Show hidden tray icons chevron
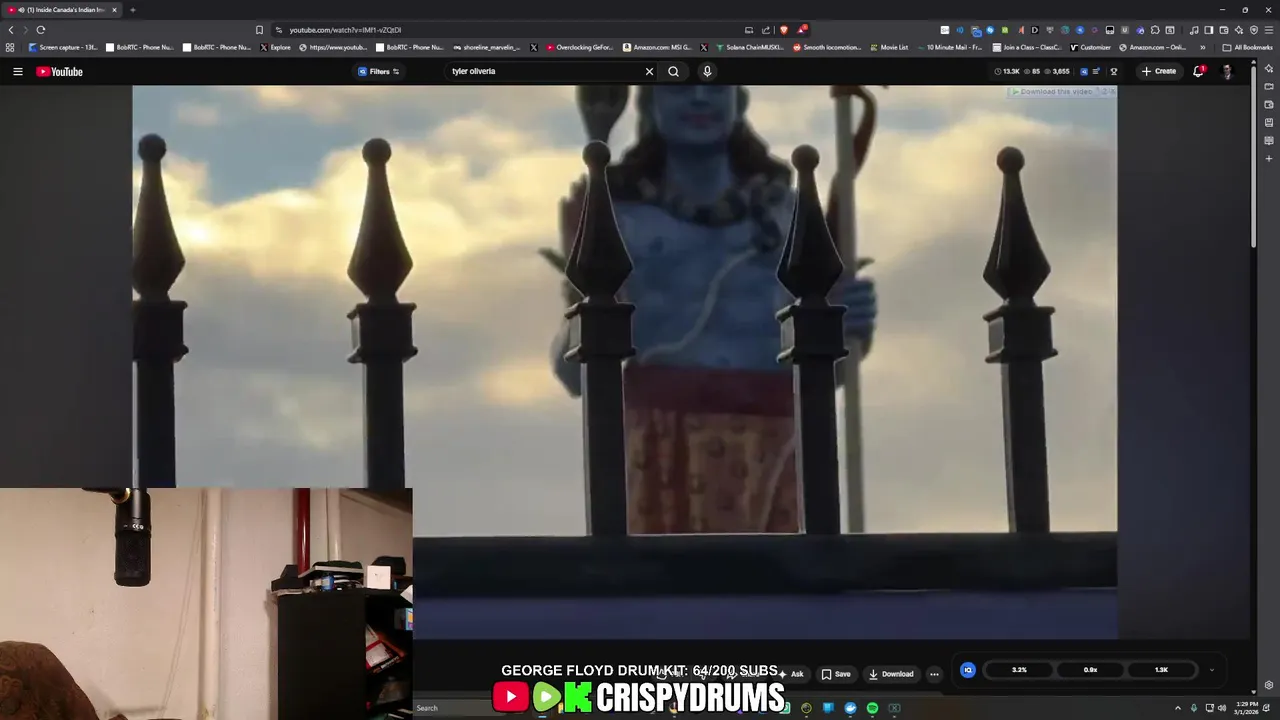Image resolution: width=1280 pixels, height=720 pixels. (1177, 708)
